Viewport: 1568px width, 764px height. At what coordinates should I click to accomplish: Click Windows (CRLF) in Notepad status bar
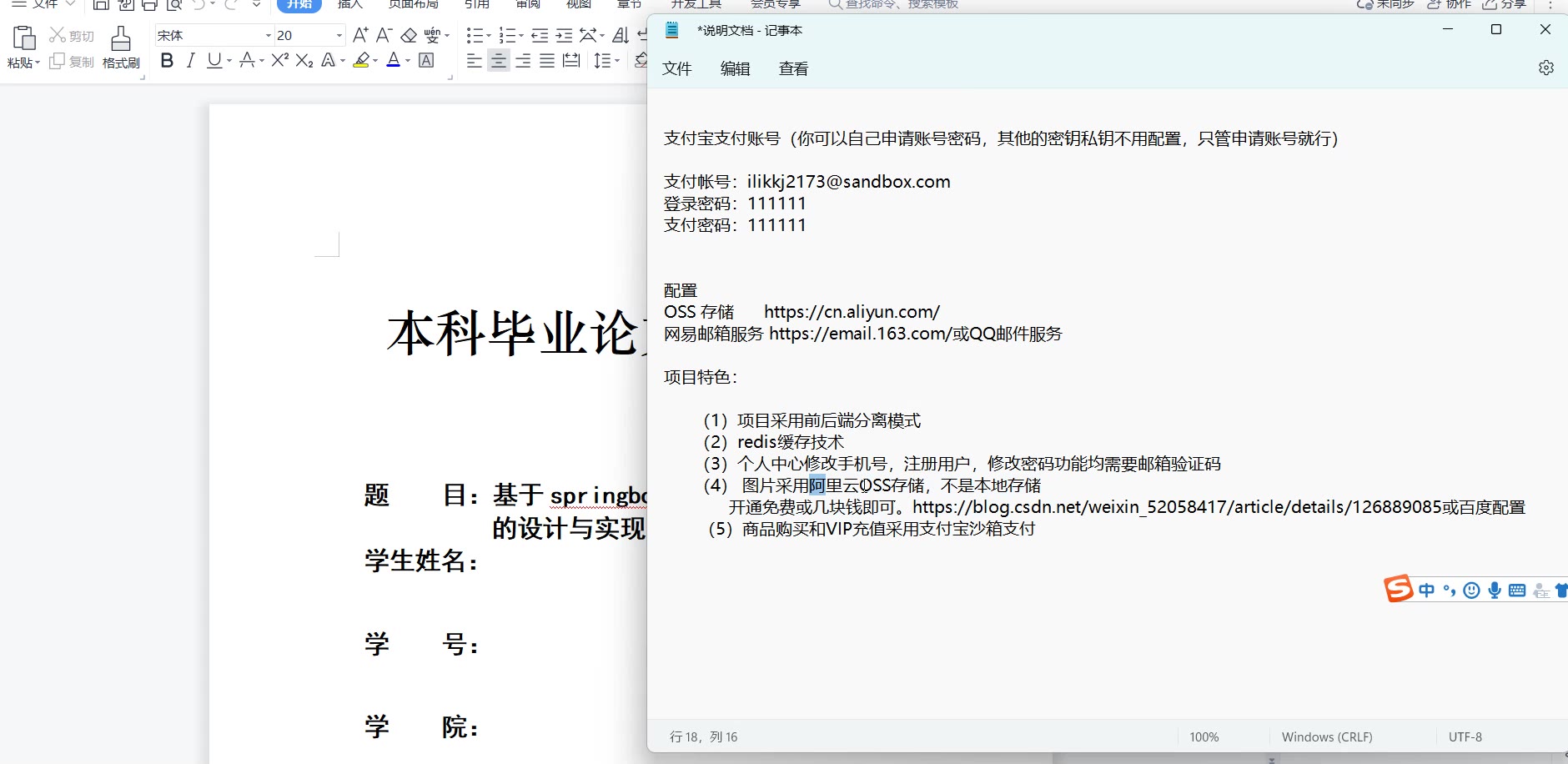[x=1327, y=737]
